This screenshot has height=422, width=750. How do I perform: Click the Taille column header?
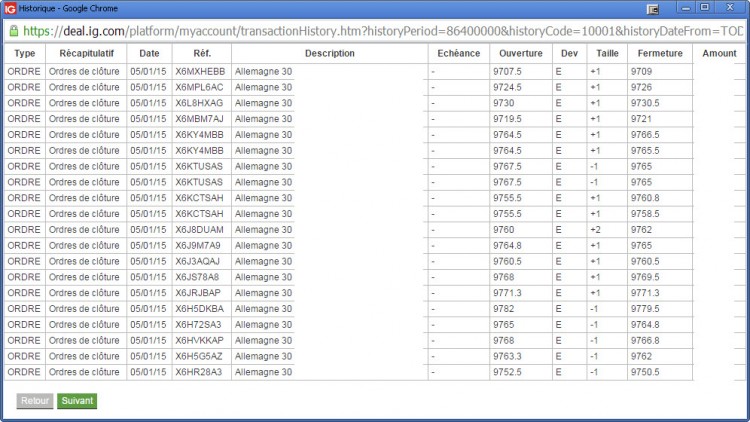[607, 54]
